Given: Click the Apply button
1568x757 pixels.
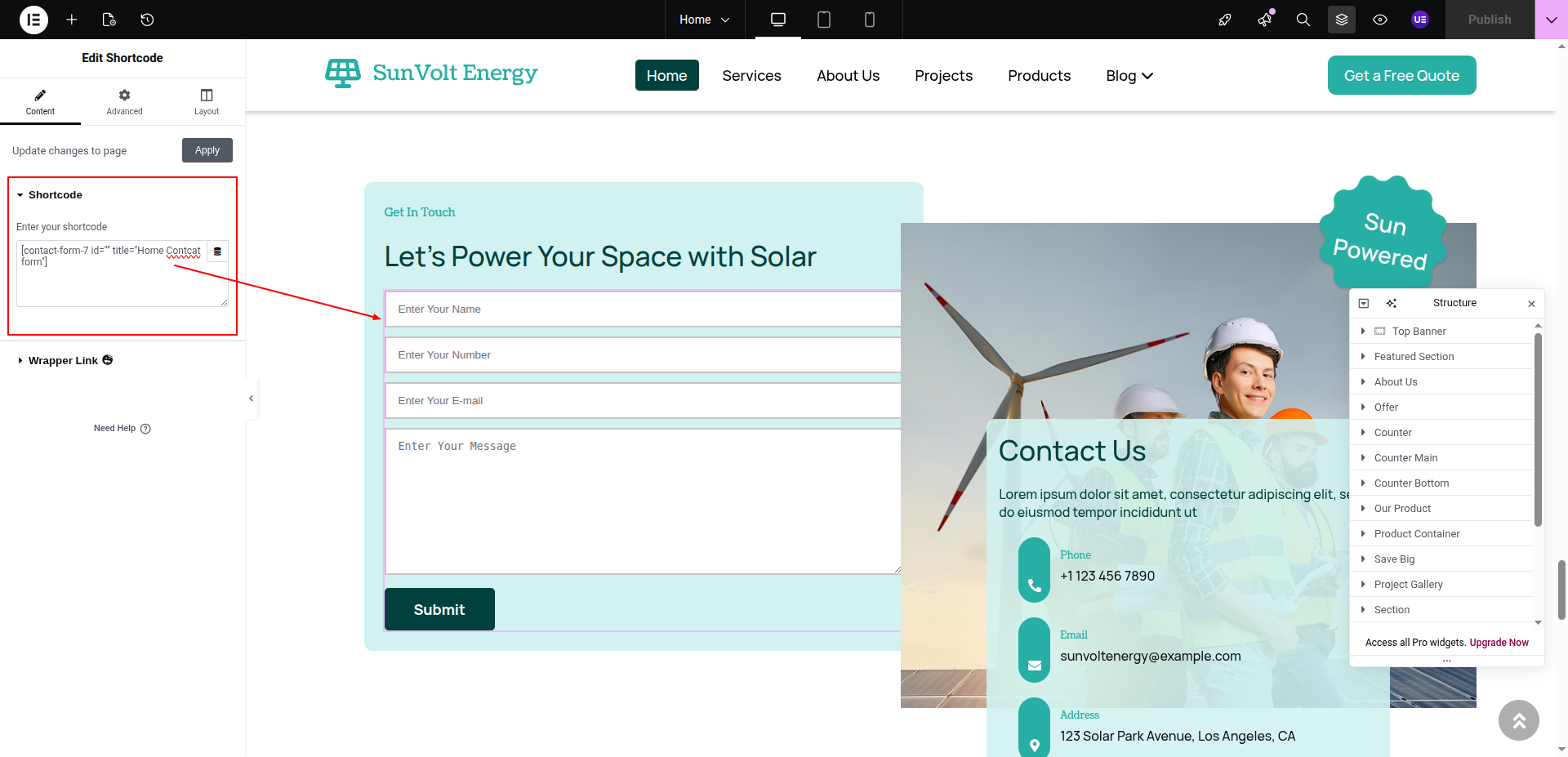Looking at the screenshot, I should pos(207,150).
